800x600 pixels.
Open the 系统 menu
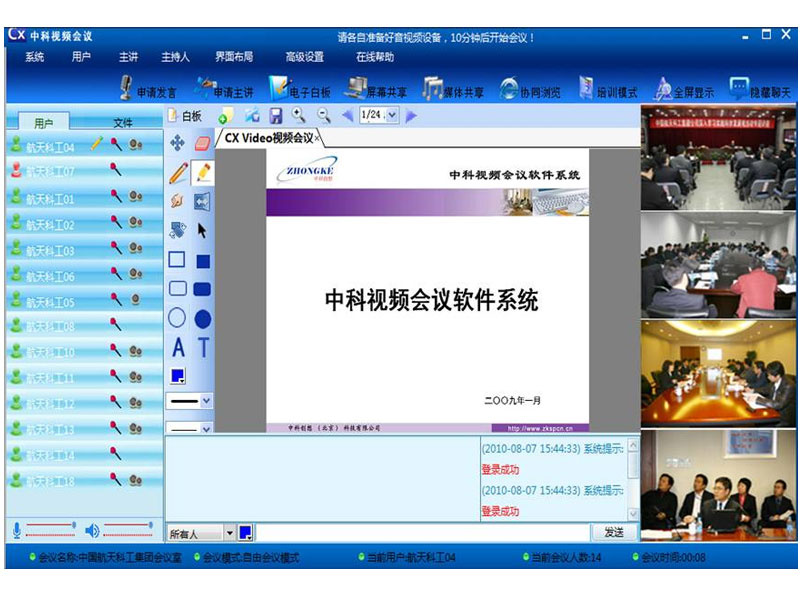pyautogui.click(x=35, y=57)
